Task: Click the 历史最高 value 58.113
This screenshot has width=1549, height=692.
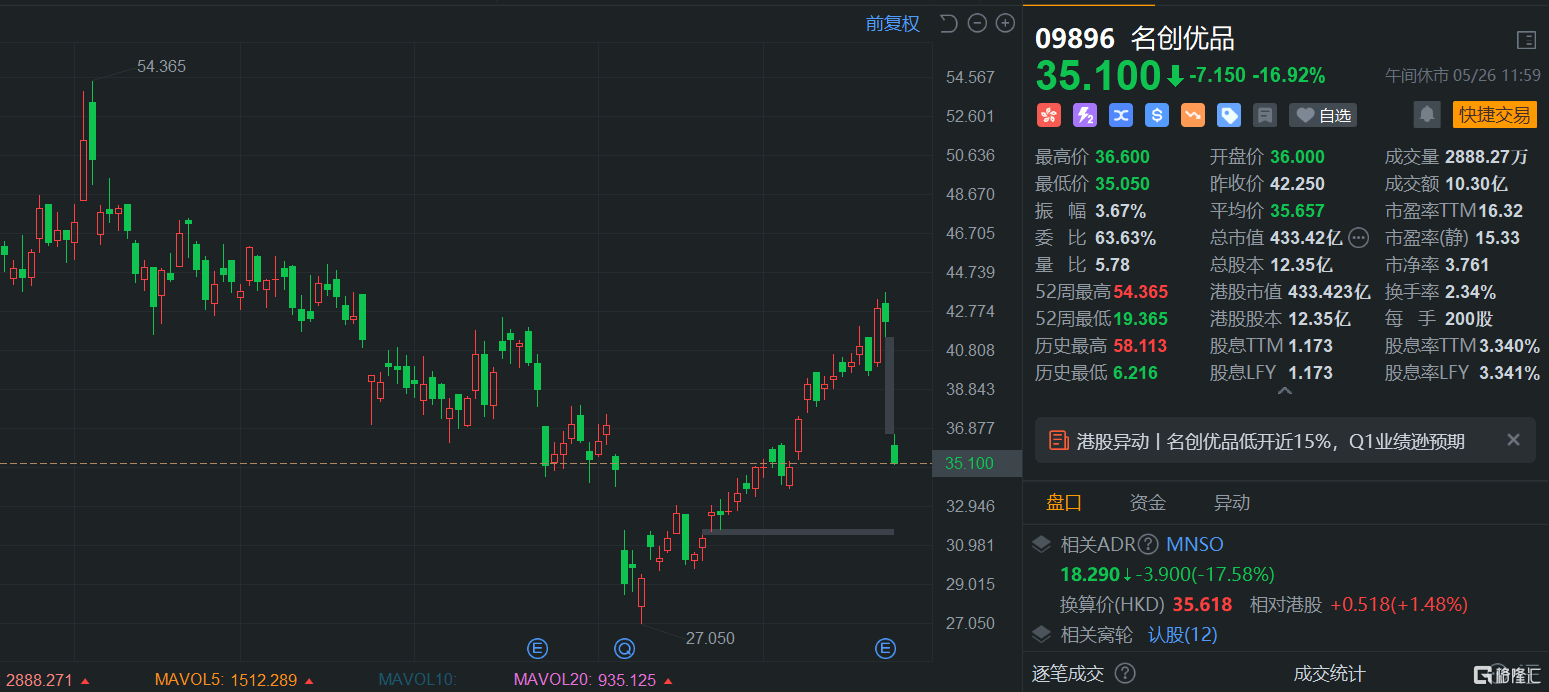Action: (1140, 346)
